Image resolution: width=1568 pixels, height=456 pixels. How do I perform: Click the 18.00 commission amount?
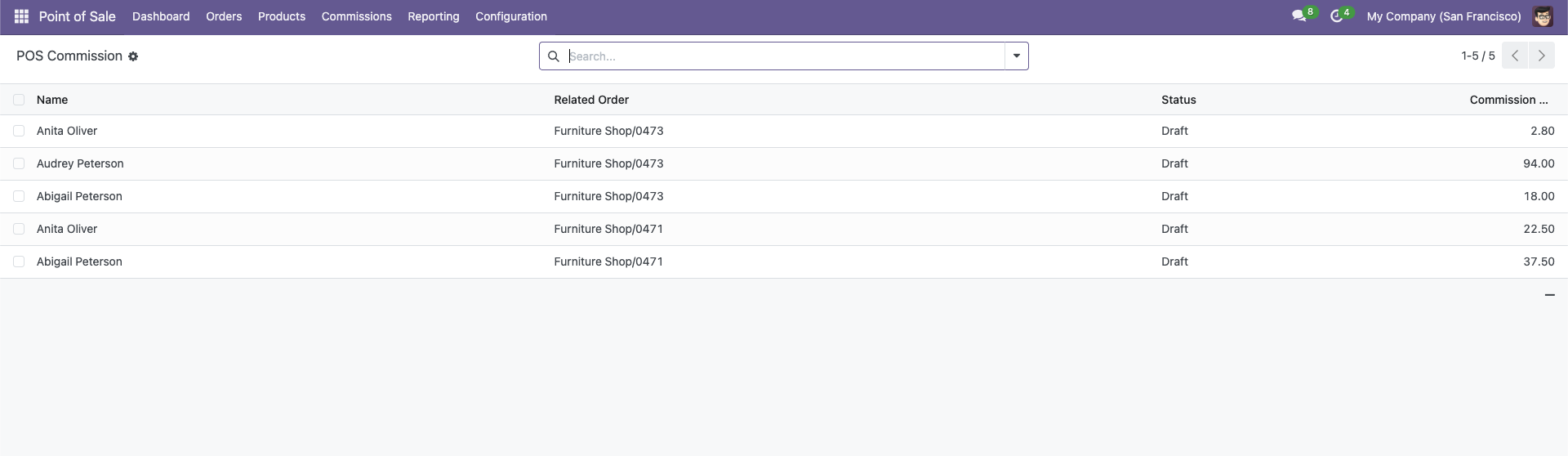click(1539, 196)
